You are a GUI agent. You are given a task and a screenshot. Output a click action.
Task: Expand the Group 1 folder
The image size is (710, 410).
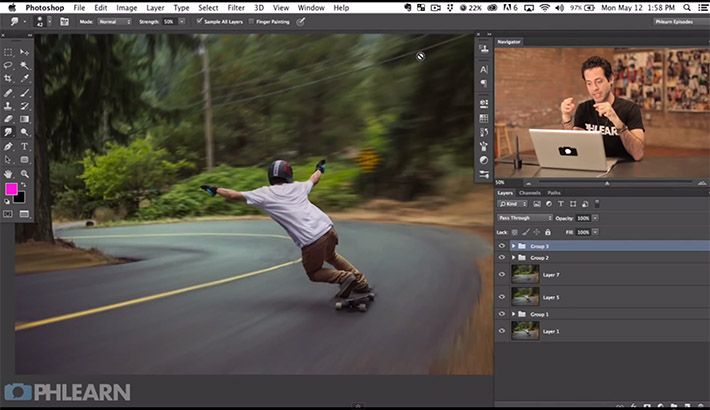[x=513, y=314]
